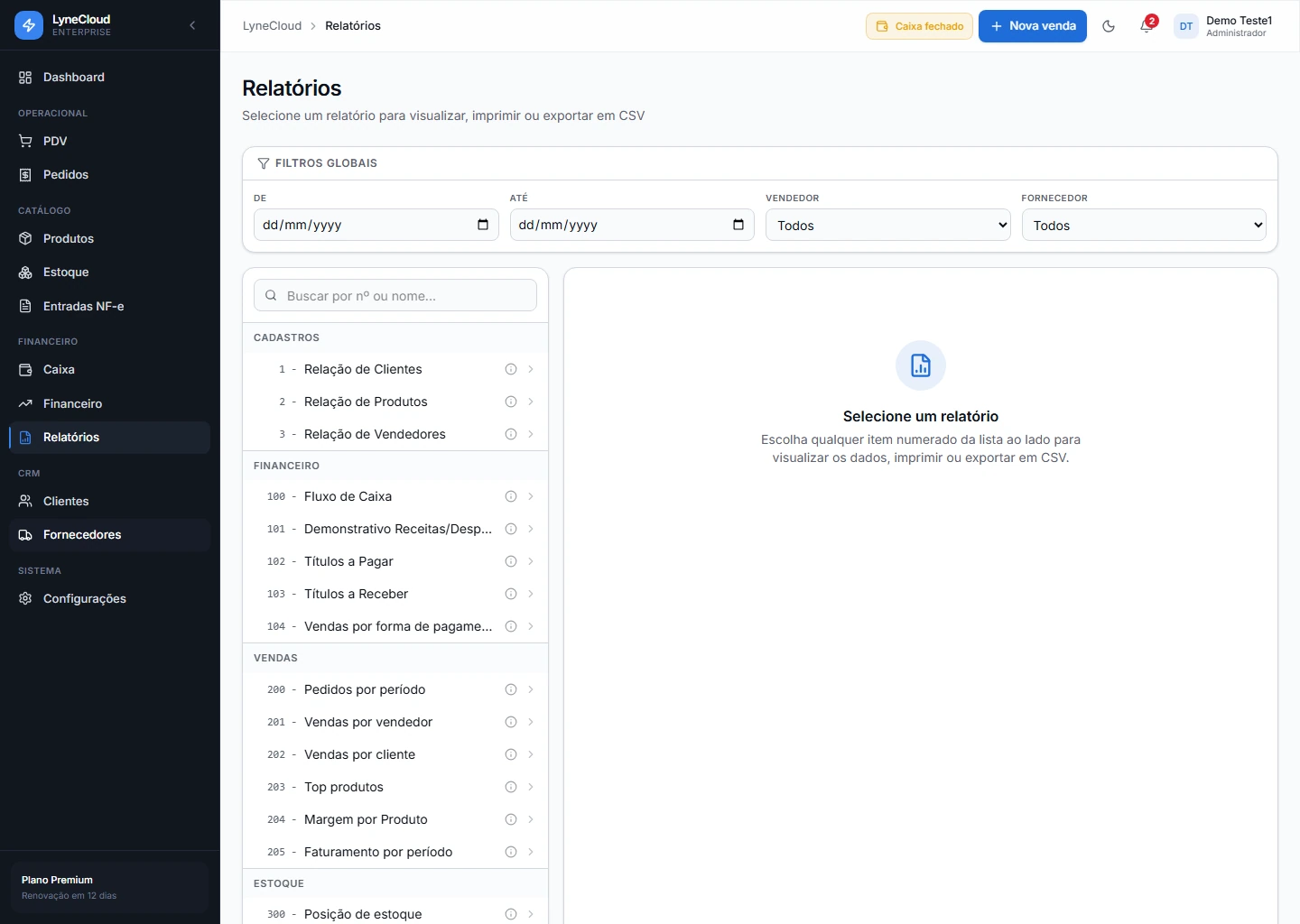Image resolution: width=1300 pixels, height=924 pixels.
Task: Show info for Títulos a Pagar
Action: point(511,561)
